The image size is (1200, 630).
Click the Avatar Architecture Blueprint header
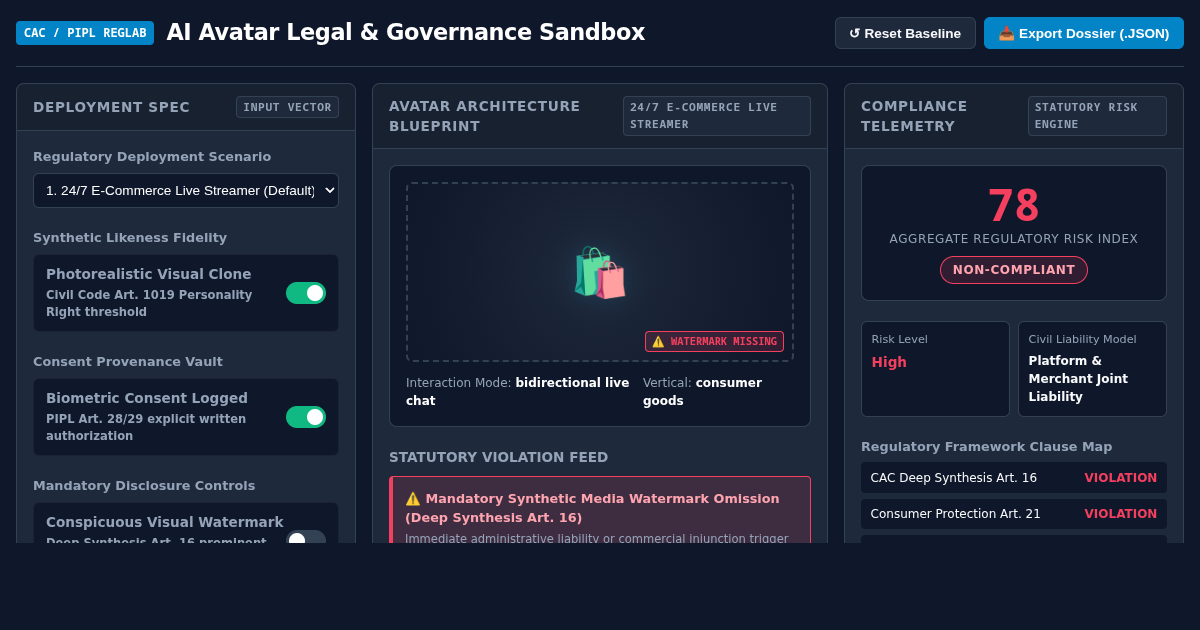point(600,116)
